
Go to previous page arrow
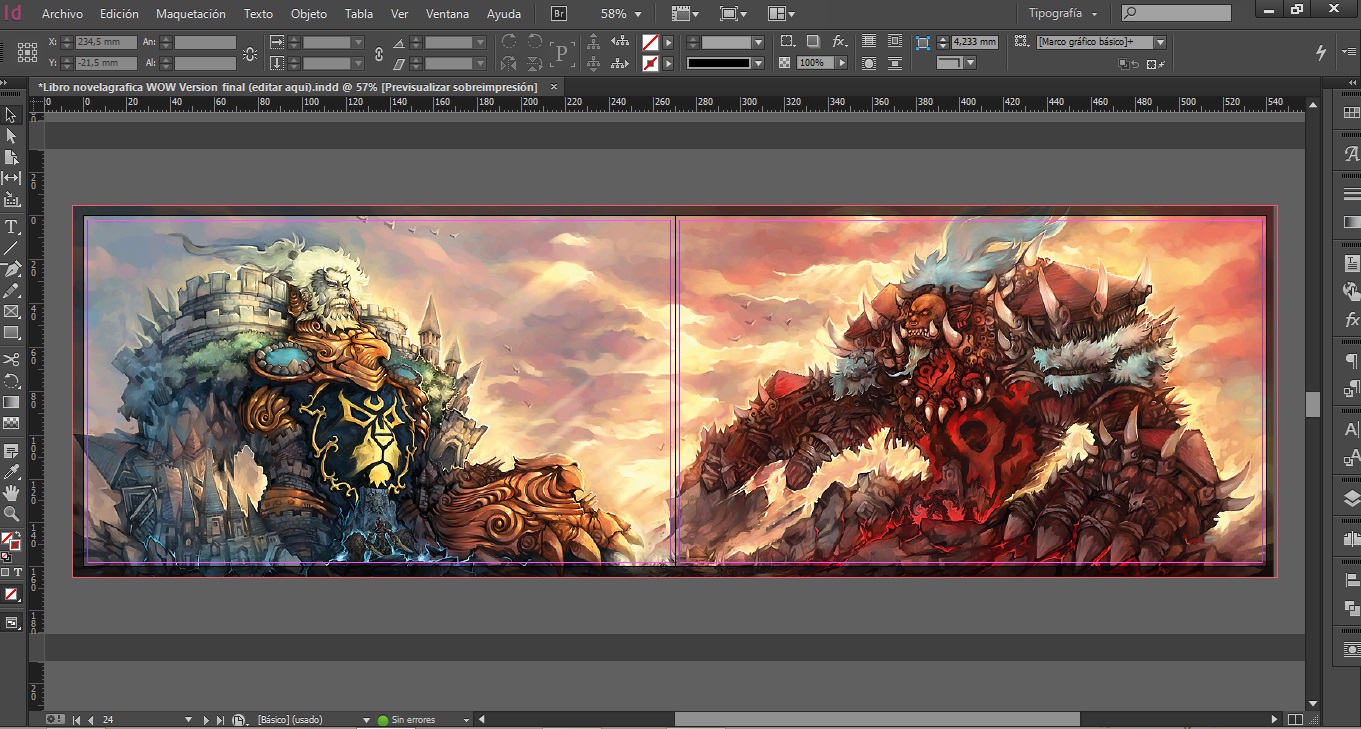(x=91, y=720)
